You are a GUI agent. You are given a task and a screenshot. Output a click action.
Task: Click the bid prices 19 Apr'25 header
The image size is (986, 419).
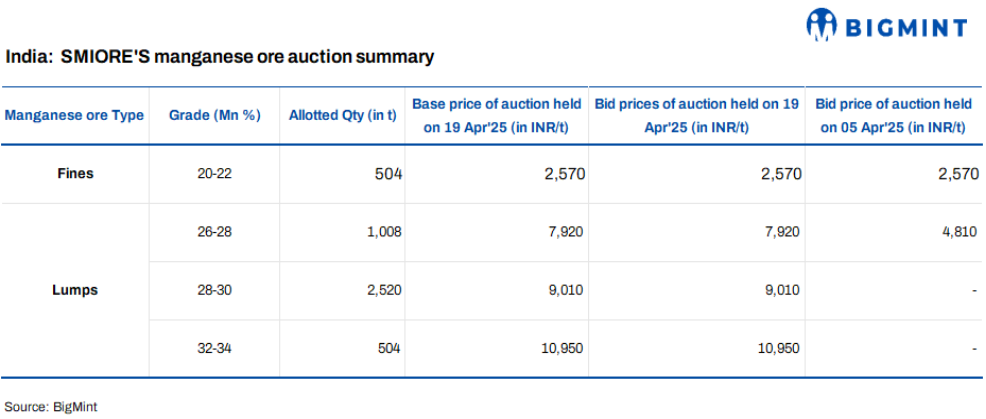pos(696,115)
